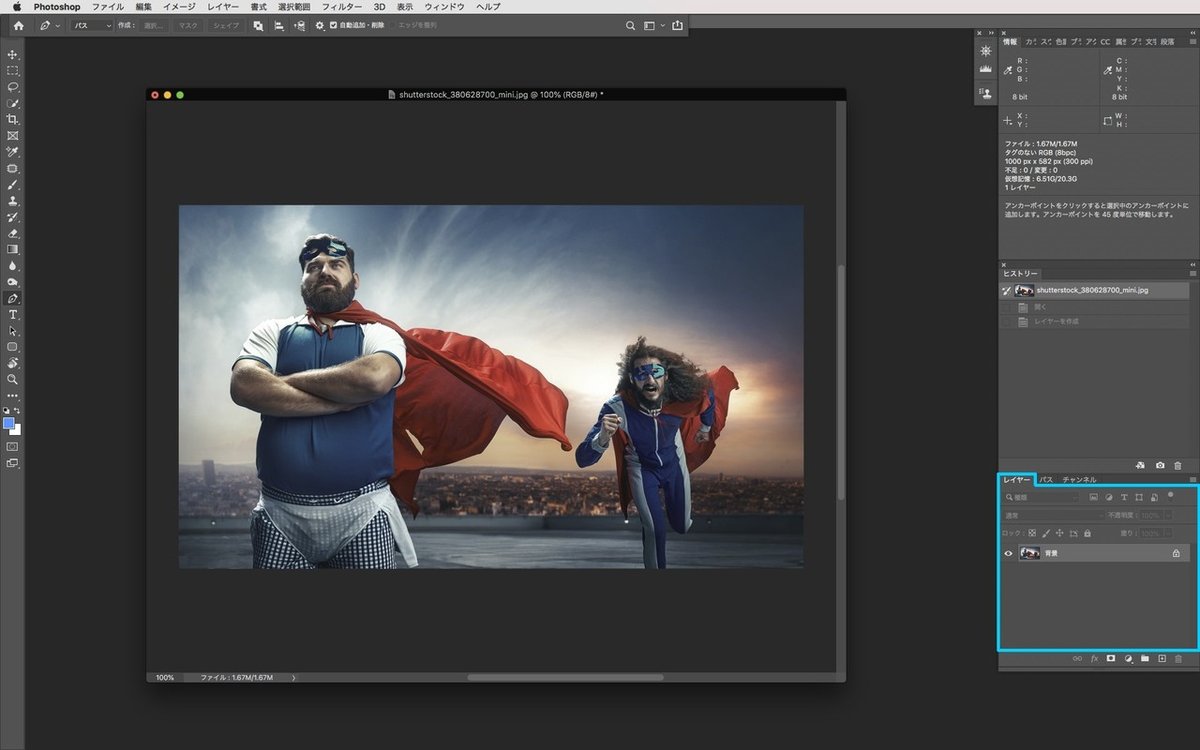Click the document horizontal scrollbar

point(565,677)
